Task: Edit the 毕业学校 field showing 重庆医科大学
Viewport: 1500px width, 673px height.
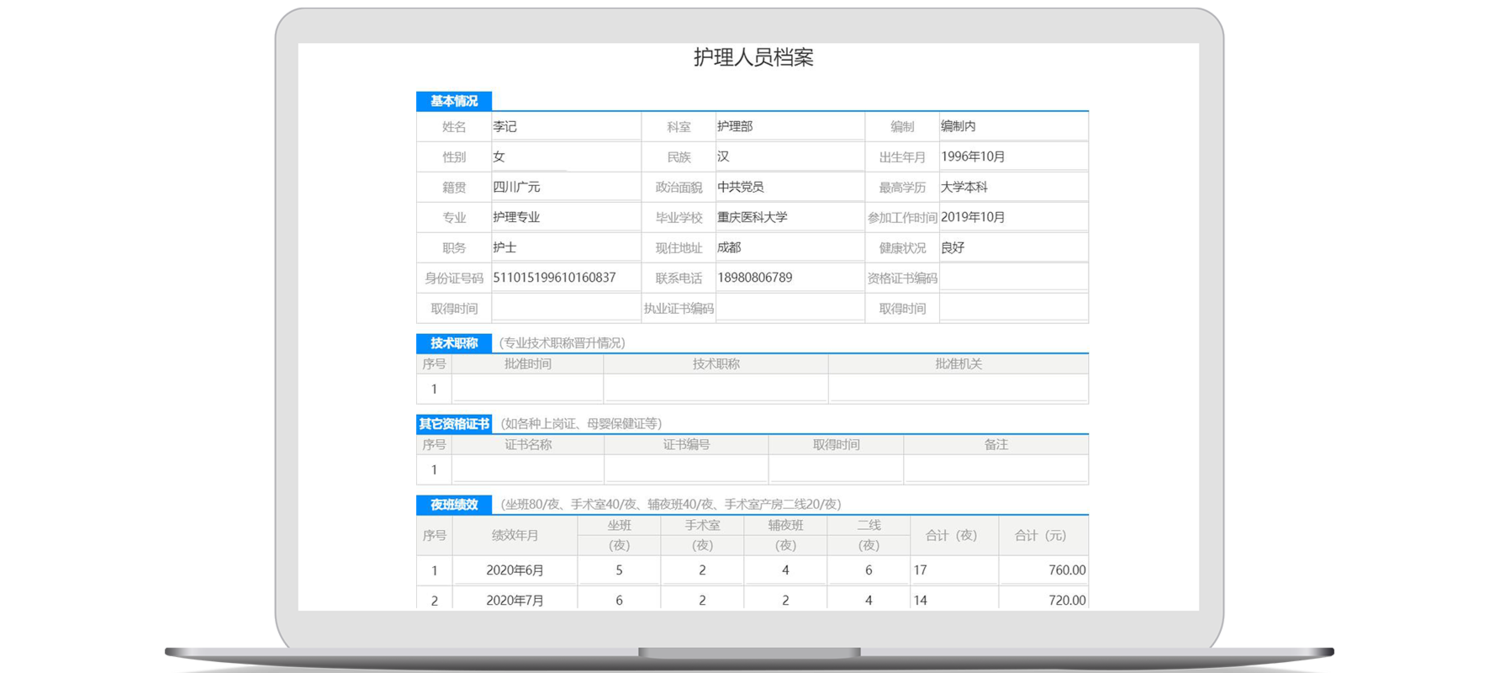Action: point(789,217)
